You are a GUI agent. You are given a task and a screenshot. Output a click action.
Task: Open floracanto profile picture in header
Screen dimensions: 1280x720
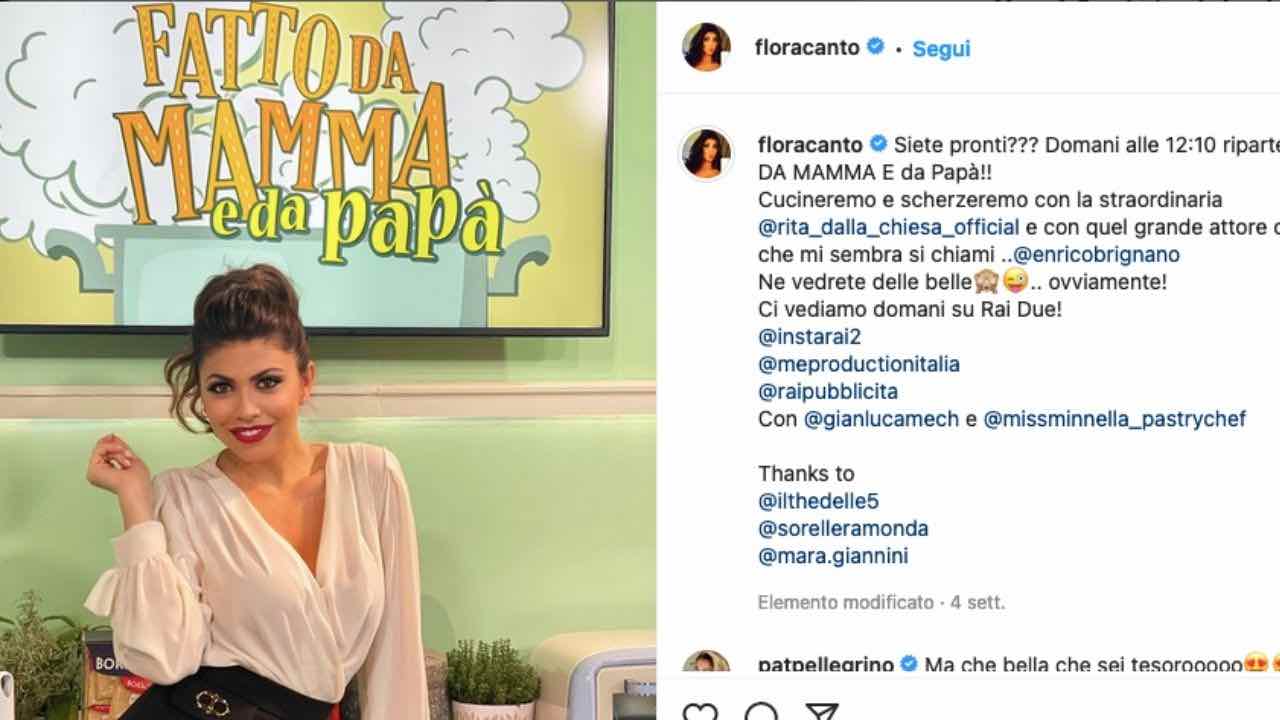[x=706, y=47]
